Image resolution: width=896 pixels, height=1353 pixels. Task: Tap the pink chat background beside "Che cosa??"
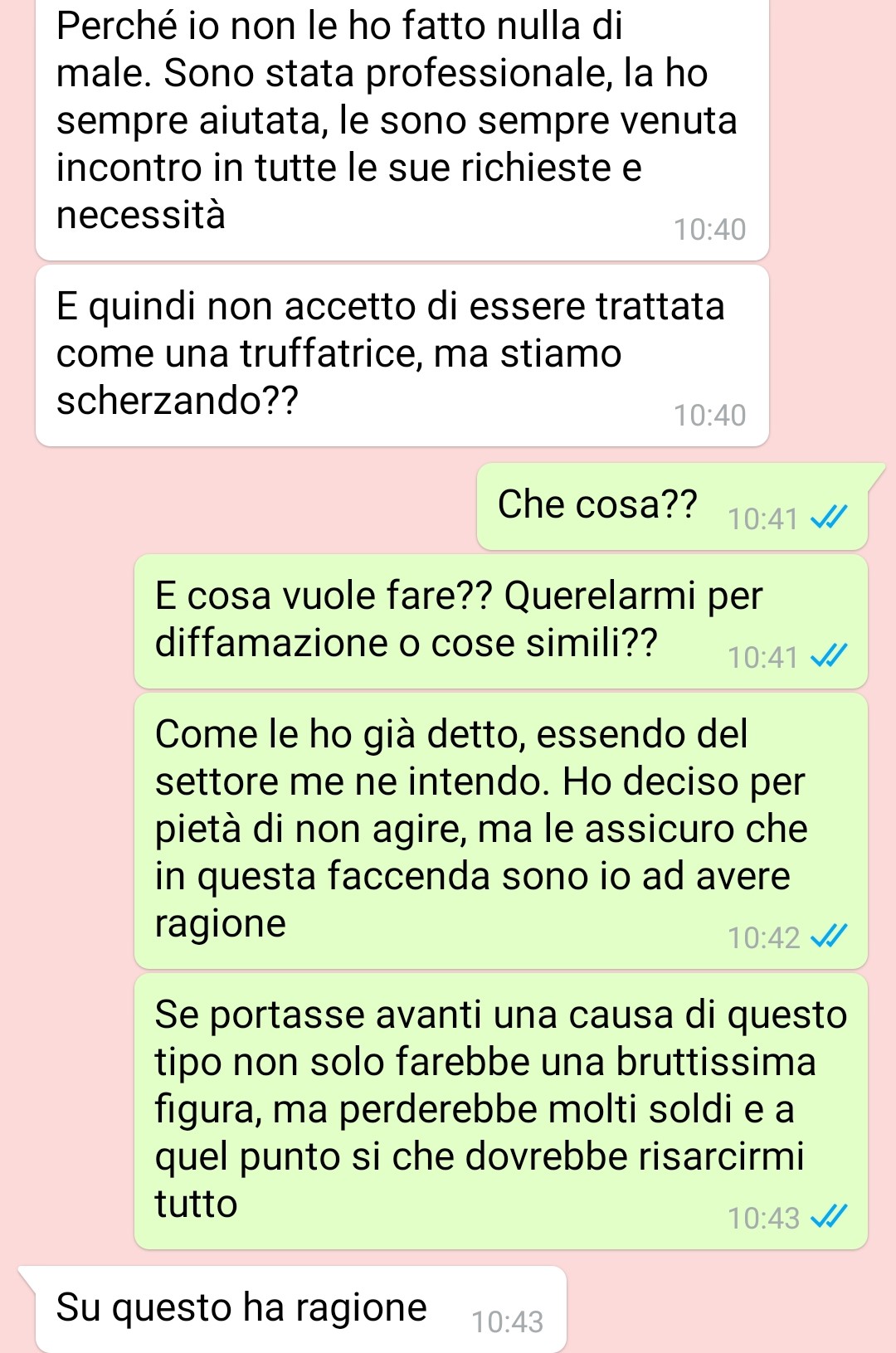coord(241,506)
